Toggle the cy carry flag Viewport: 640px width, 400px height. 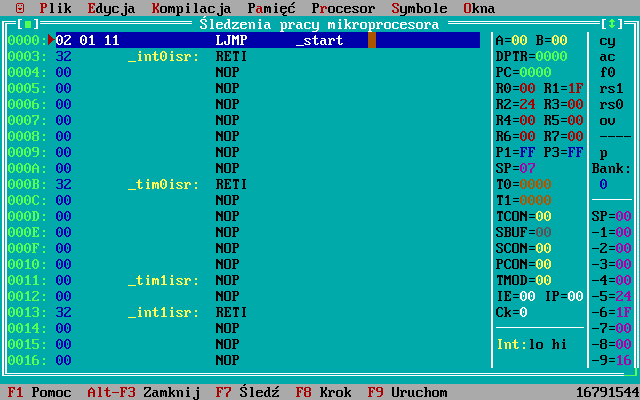point(607,41)
